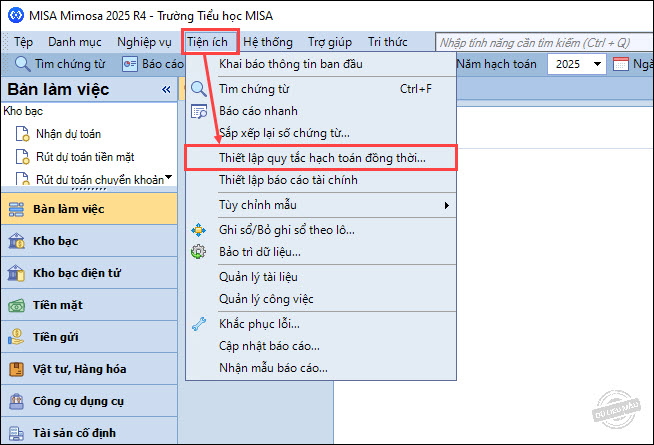Open Quản lý tài liệu
Screen dimensions: 654x445
pyautogui.click(x=320, y=277)
